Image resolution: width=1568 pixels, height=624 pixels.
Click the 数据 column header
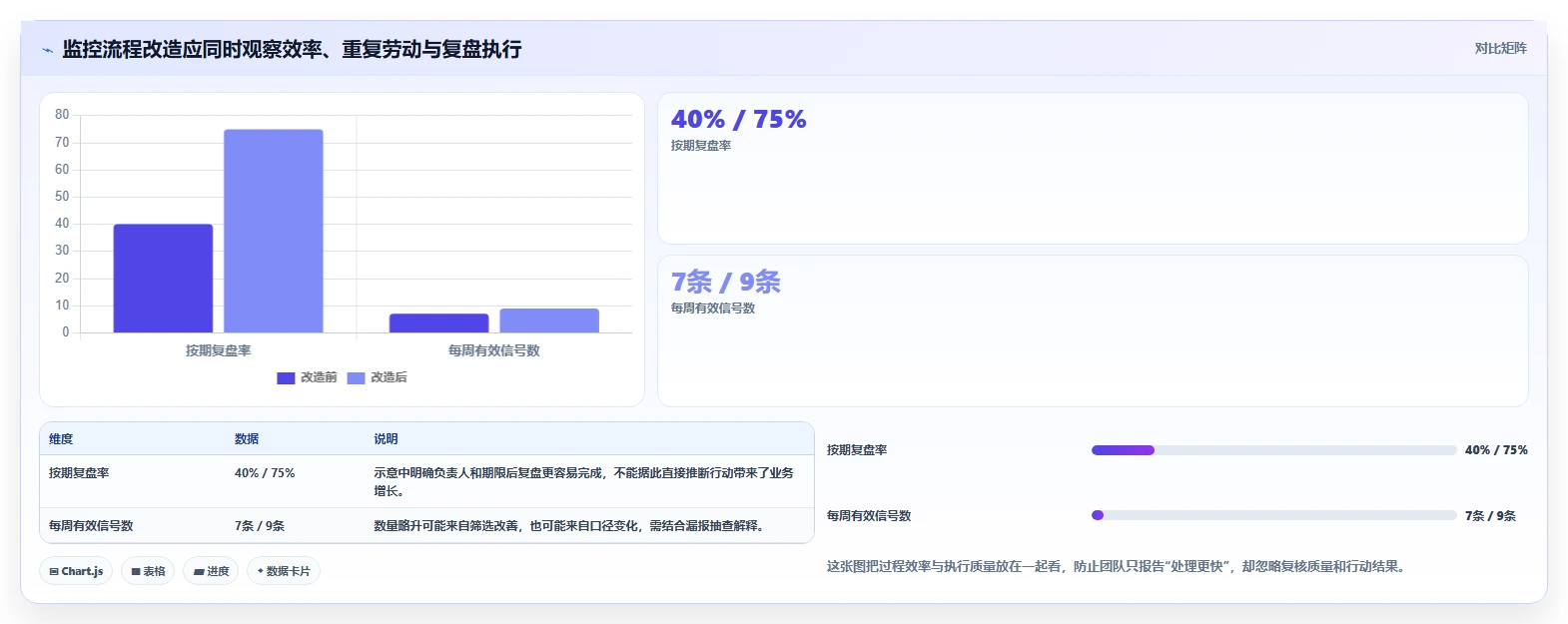coord(247,439)
